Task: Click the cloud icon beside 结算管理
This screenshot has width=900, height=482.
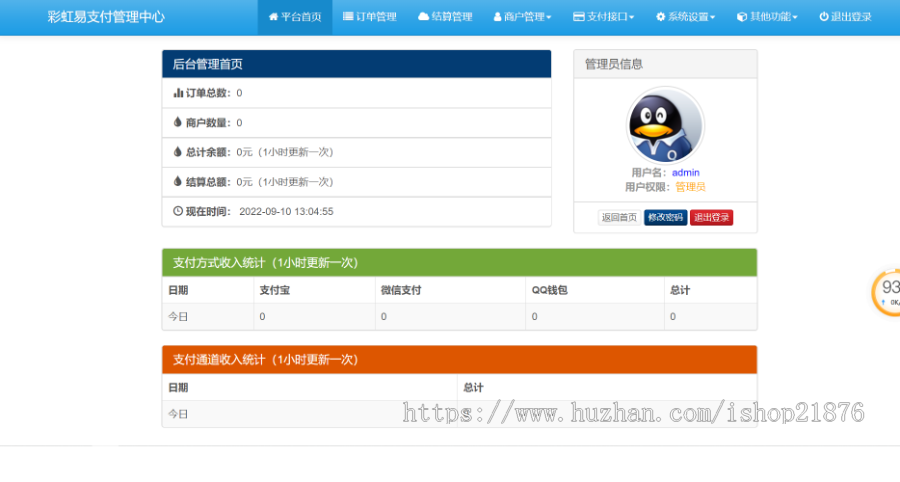Action: 423,17
